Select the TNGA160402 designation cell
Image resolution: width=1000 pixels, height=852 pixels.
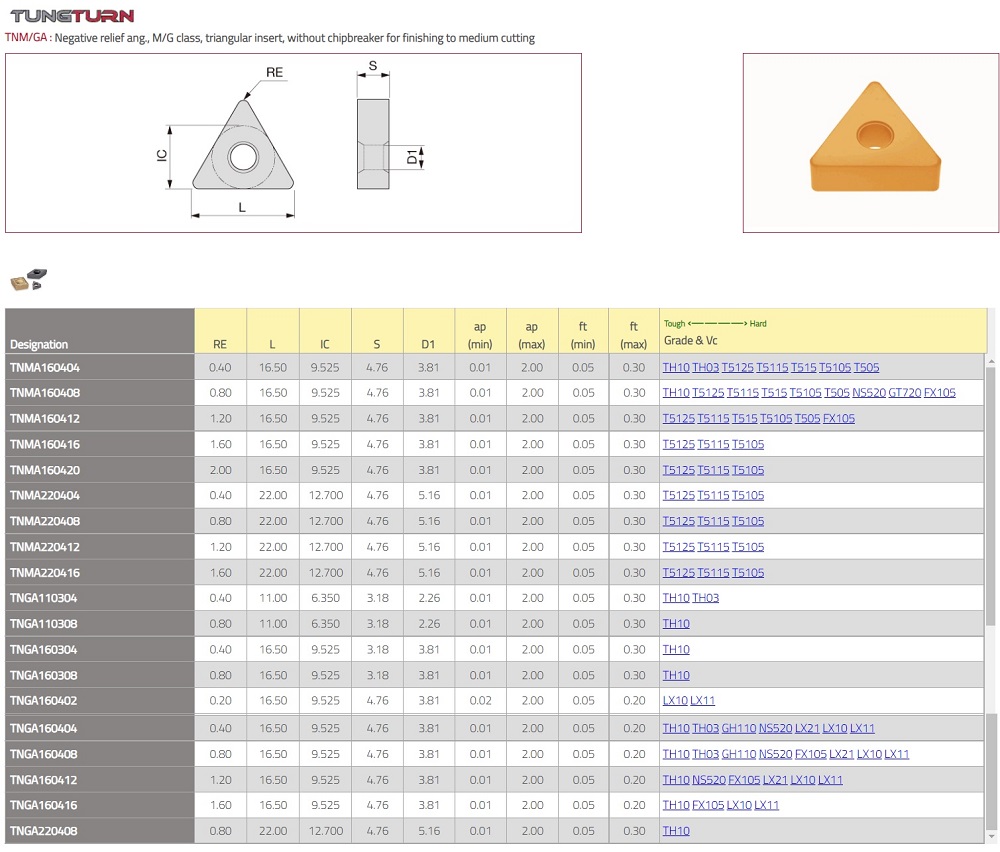click(99, 701)
